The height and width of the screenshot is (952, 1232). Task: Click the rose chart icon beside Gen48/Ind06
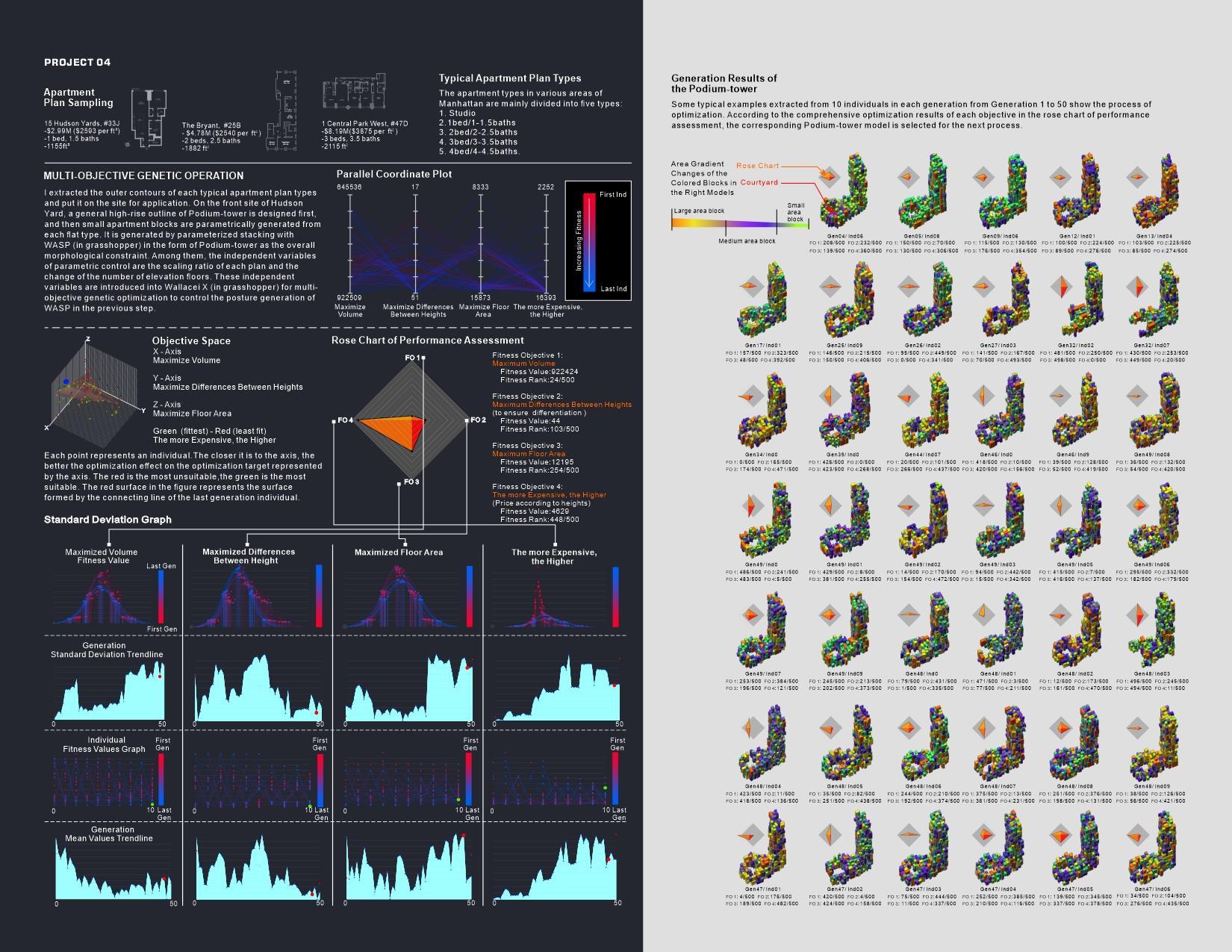click(x=908, y=728)
